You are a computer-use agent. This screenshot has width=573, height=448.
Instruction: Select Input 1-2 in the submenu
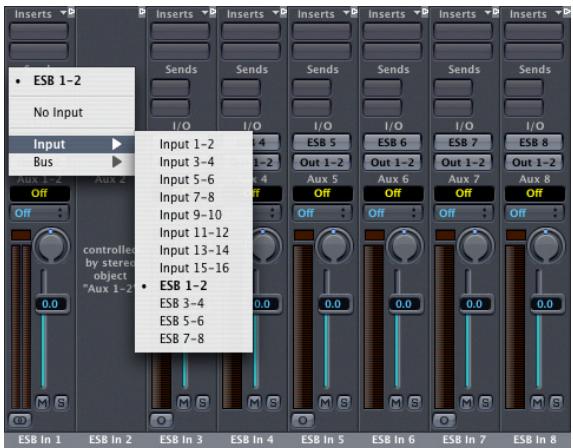(x=194, y=144)
